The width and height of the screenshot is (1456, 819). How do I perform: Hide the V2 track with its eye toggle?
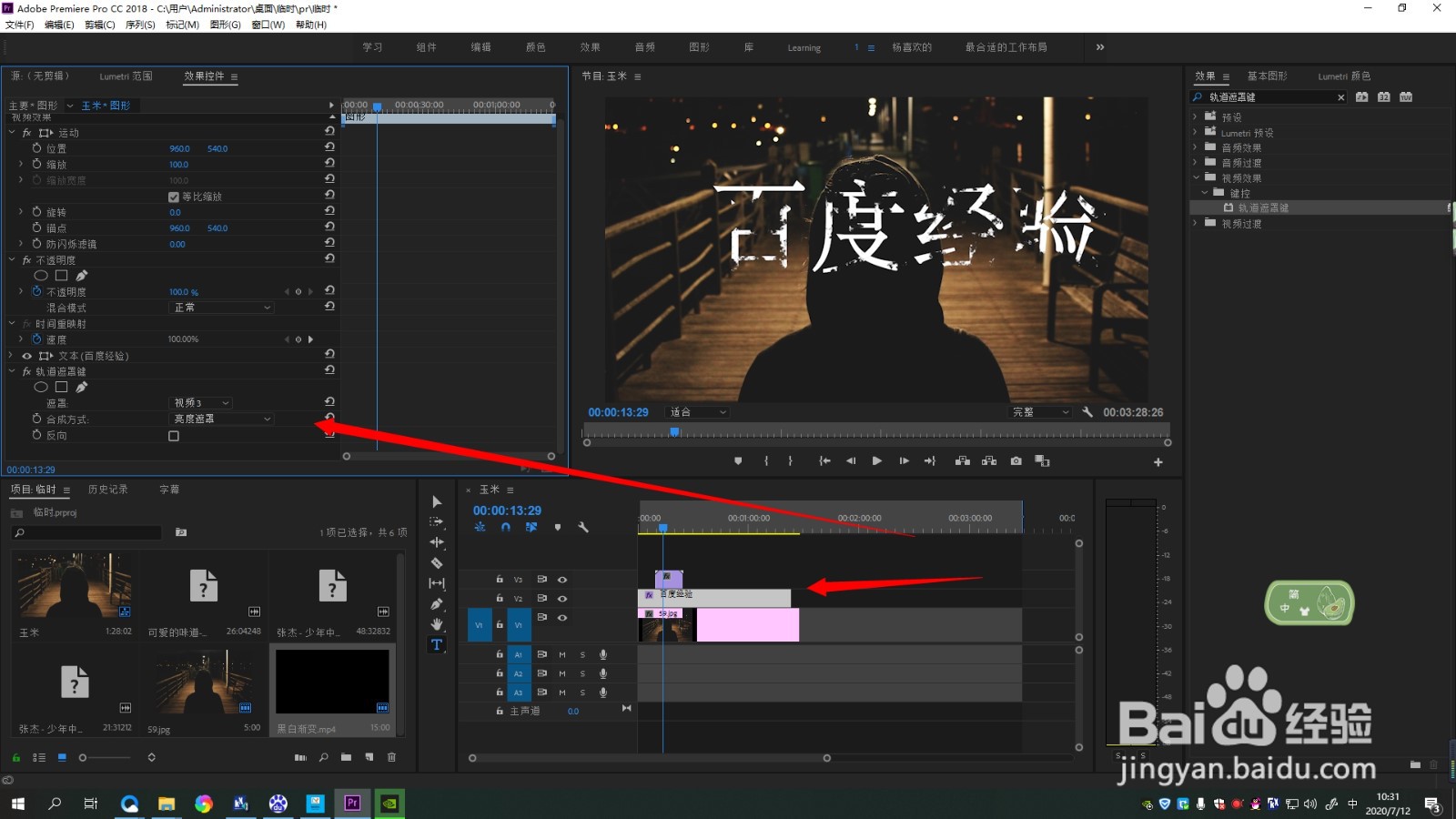click(562, 599)
